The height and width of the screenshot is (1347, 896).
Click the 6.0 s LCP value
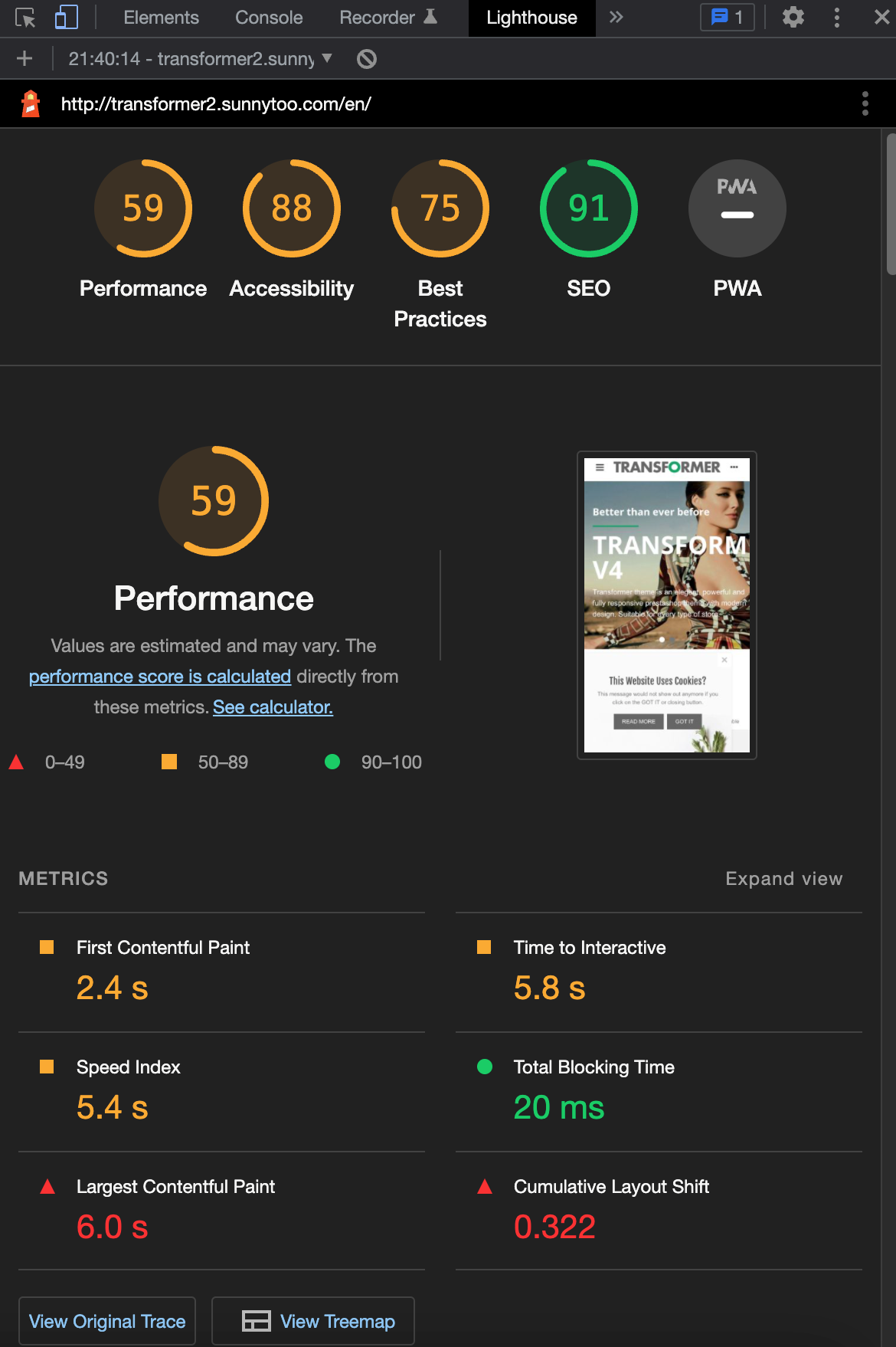pos(112,1227)
